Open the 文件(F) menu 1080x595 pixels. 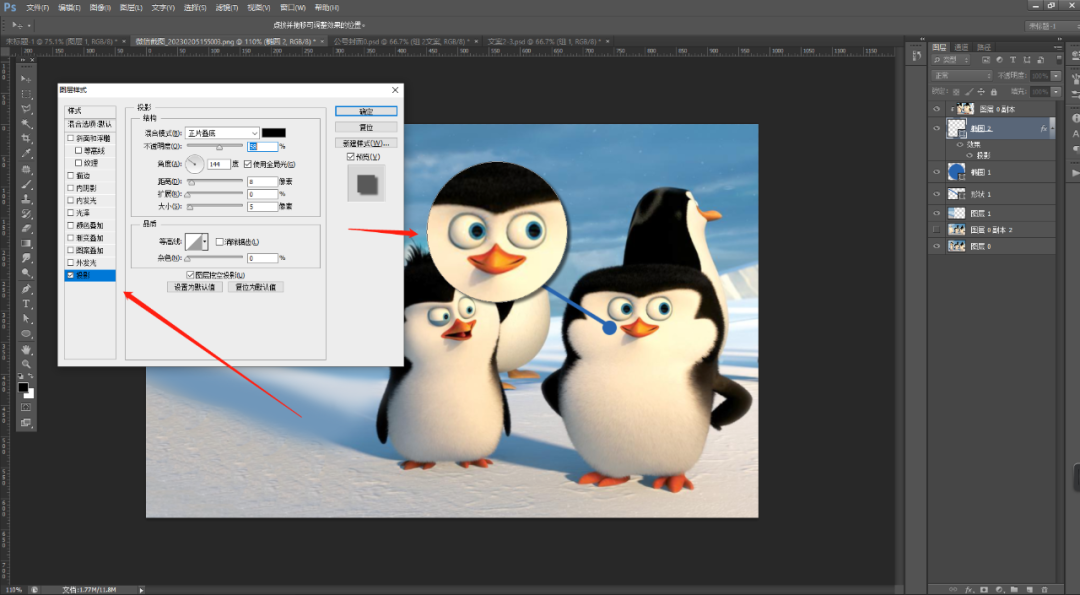click(x=37, y=8)
